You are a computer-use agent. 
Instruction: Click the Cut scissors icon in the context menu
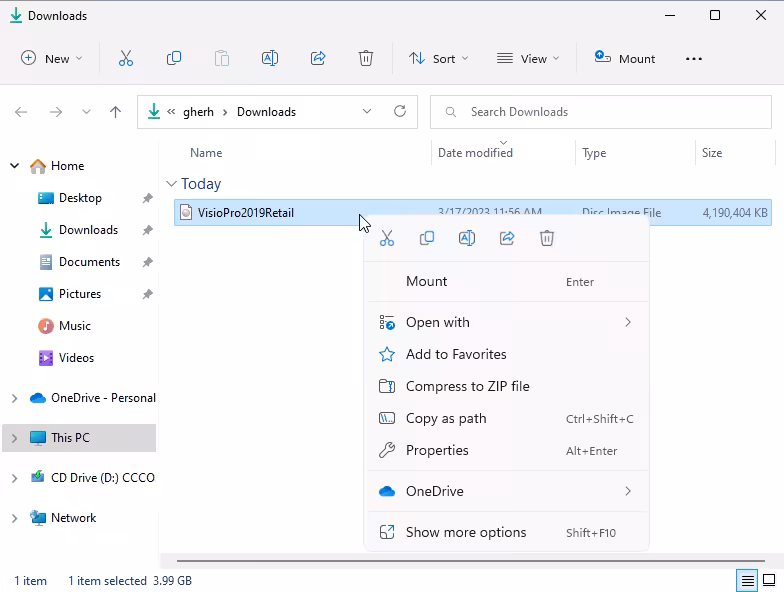tap(387, 238)
